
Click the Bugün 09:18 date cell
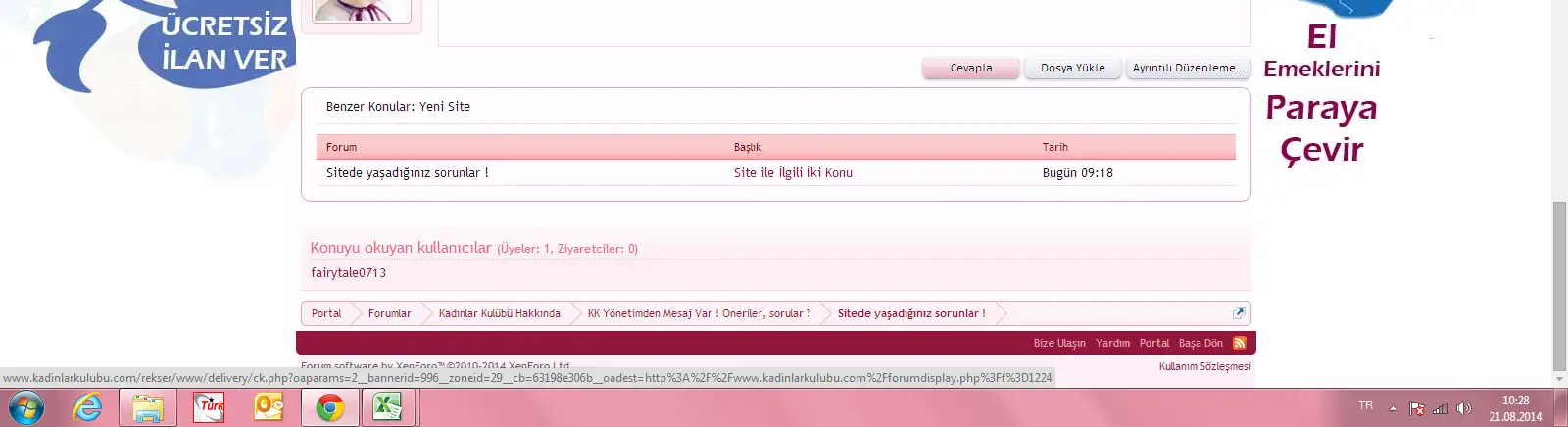coord(1078,172)
